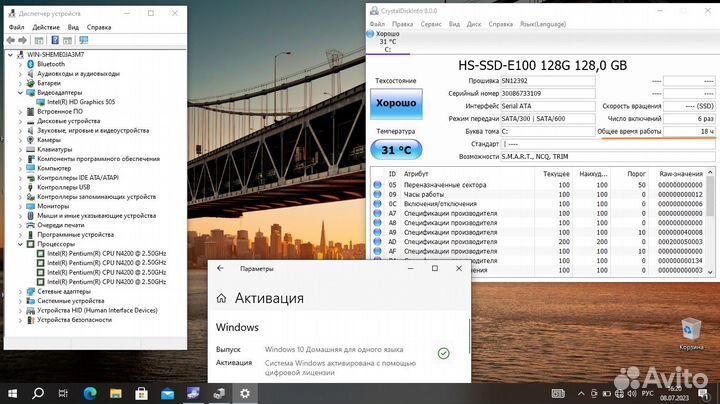Collapse the Процессоры node
Image resolution: width=720 pixels, height=404 pixels.
click(x=20, y=244)
